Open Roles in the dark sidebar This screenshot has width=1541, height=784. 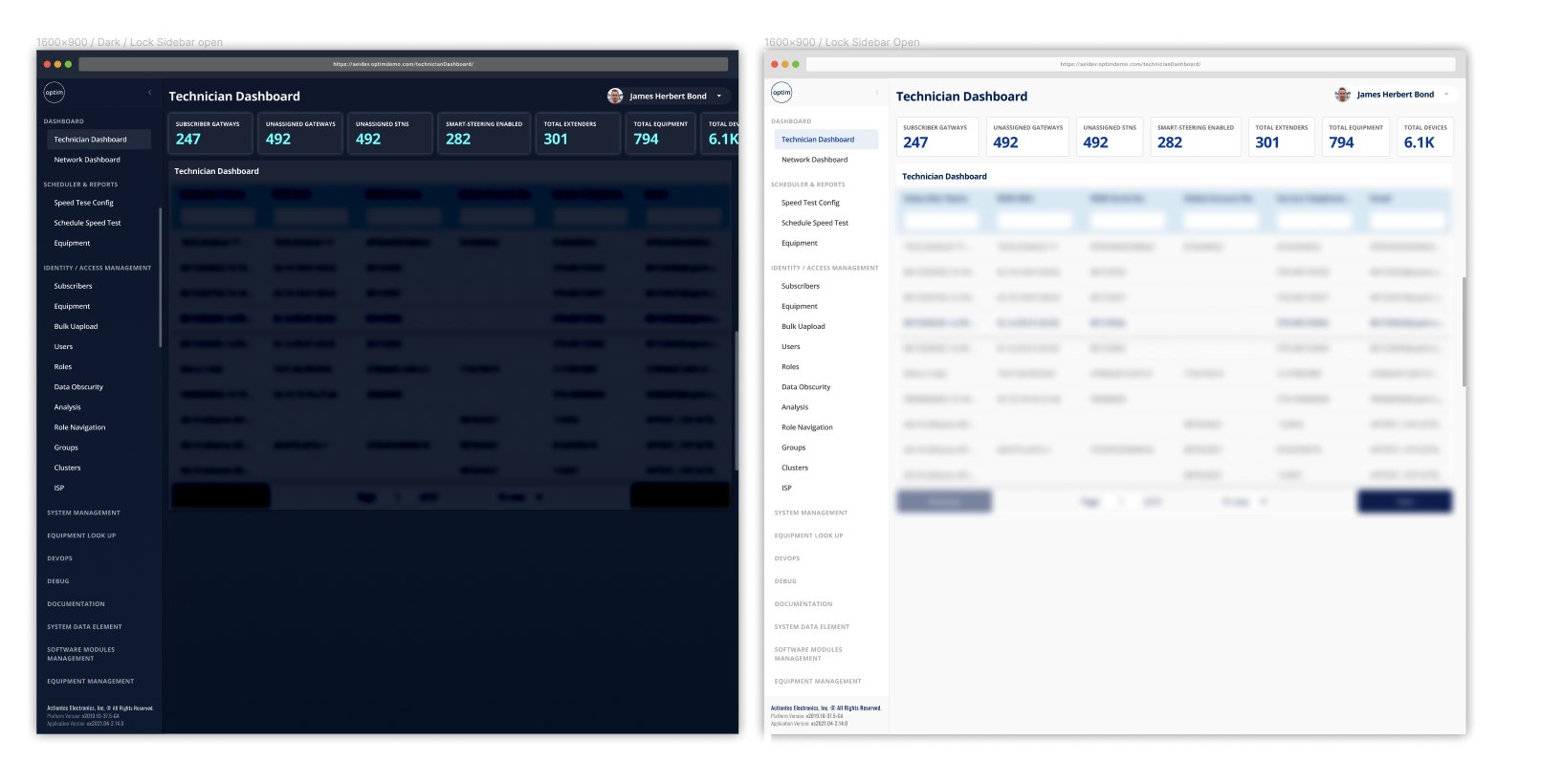[63, 366]
